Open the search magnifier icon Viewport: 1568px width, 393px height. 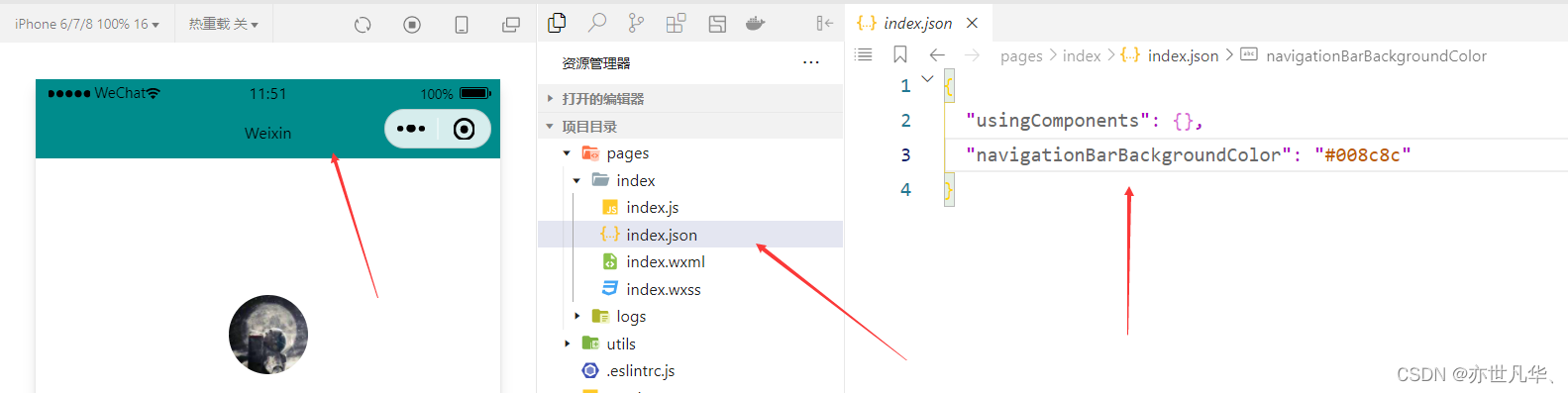click(597, 23)
